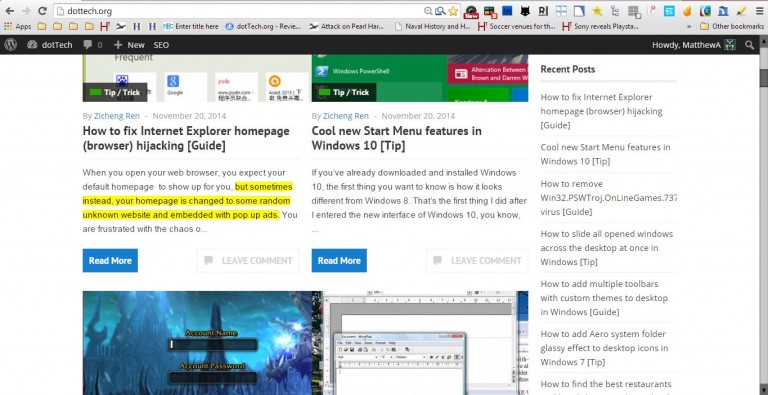Click the WordPress logo in admin bar

click(x=10, y=45)
